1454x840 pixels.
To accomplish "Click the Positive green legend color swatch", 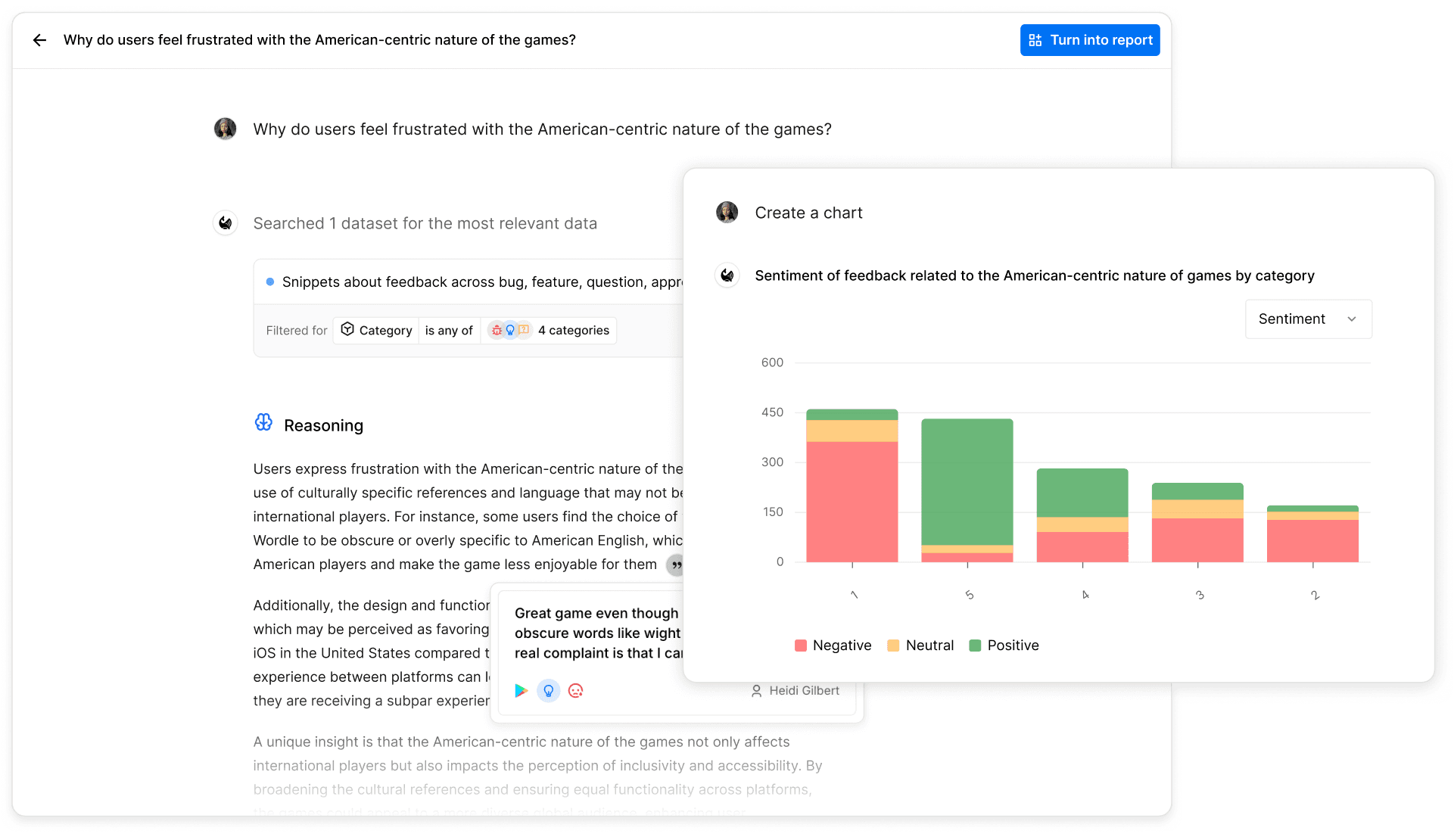I will [976, 646].
